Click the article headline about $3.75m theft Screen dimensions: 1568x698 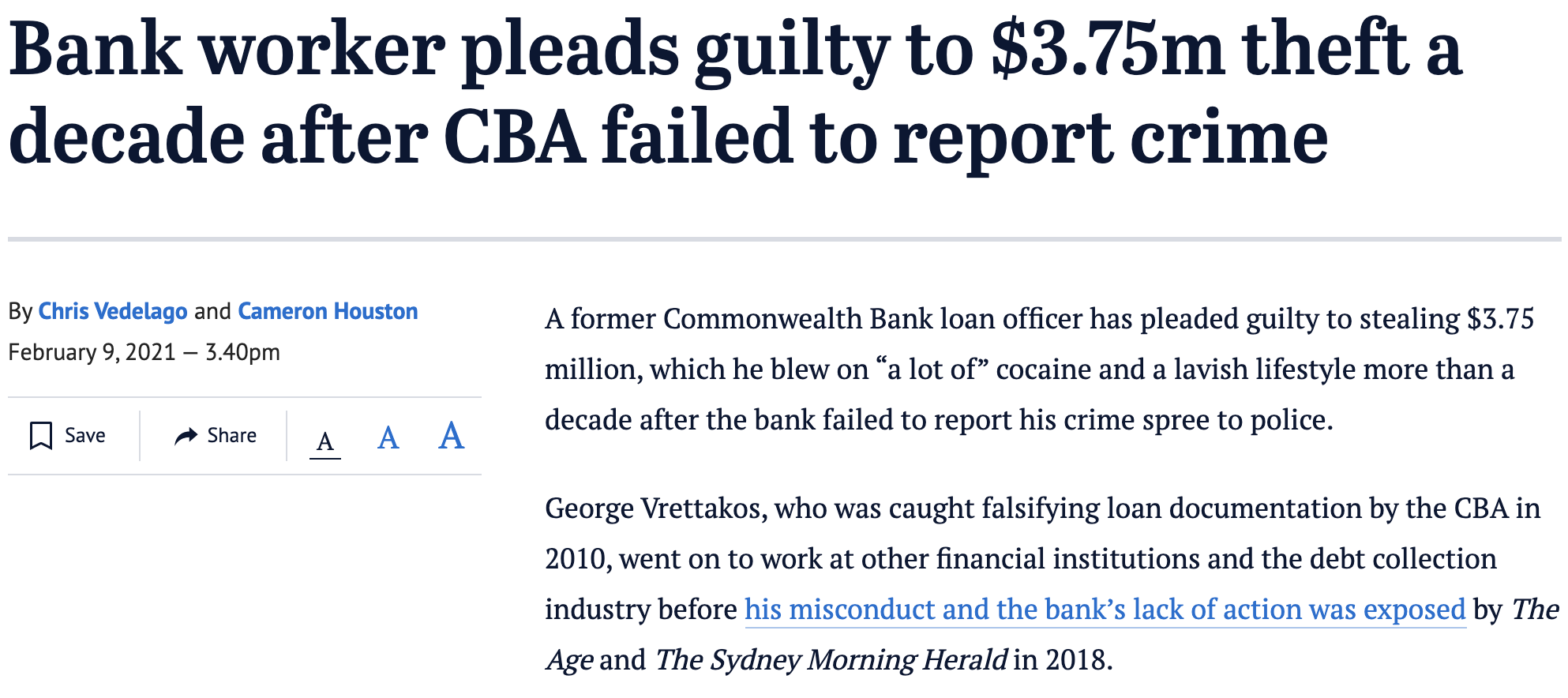point(734,93)
